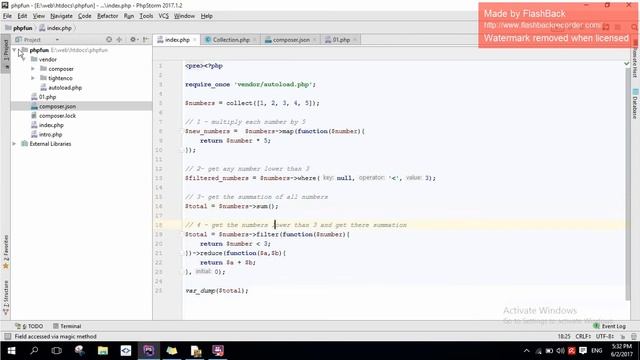Open the VCS menu
Screen dimensions: 640x360
tap(163, 16)
